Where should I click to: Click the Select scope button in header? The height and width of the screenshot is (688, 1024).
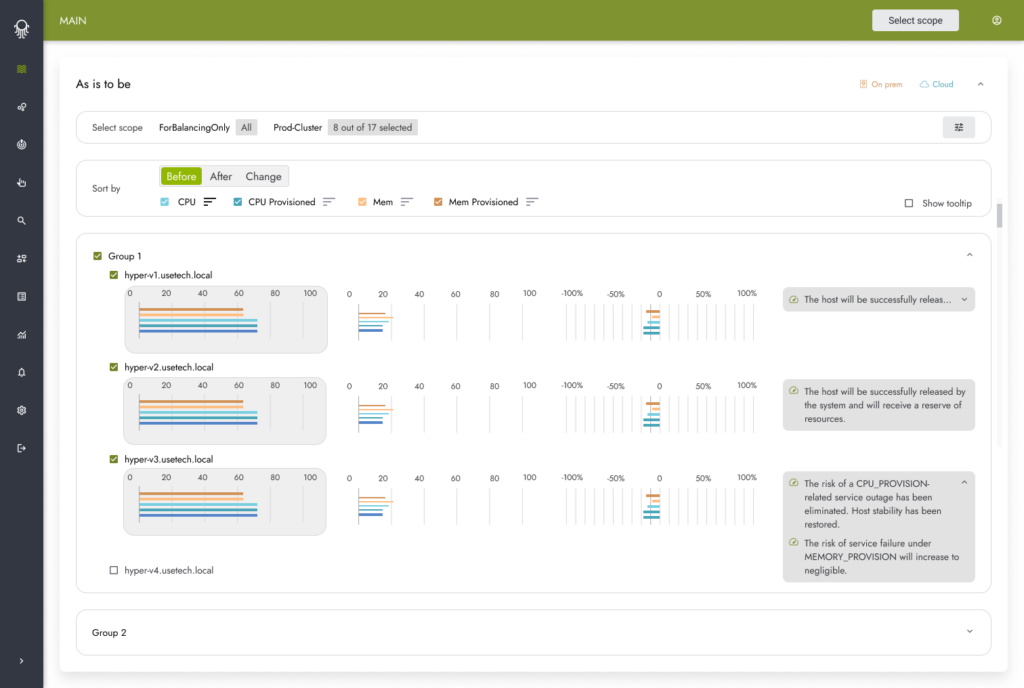(x=915, y=20)
